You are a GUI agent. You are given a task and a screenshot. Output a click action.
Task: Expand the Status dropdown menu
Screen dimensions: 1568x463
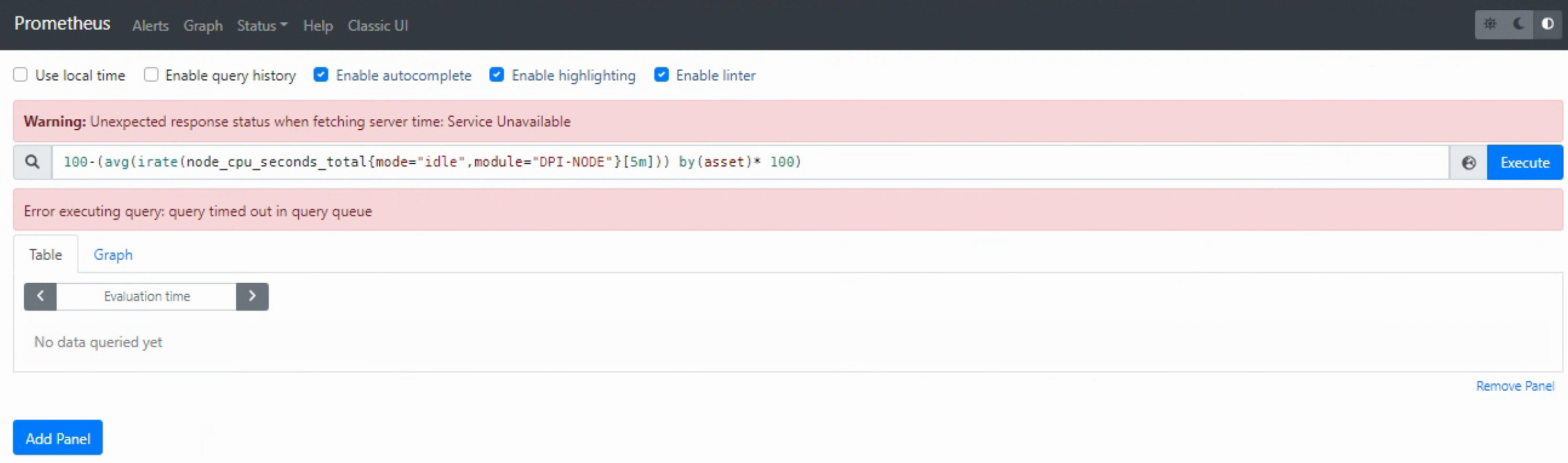pos(262,25)
